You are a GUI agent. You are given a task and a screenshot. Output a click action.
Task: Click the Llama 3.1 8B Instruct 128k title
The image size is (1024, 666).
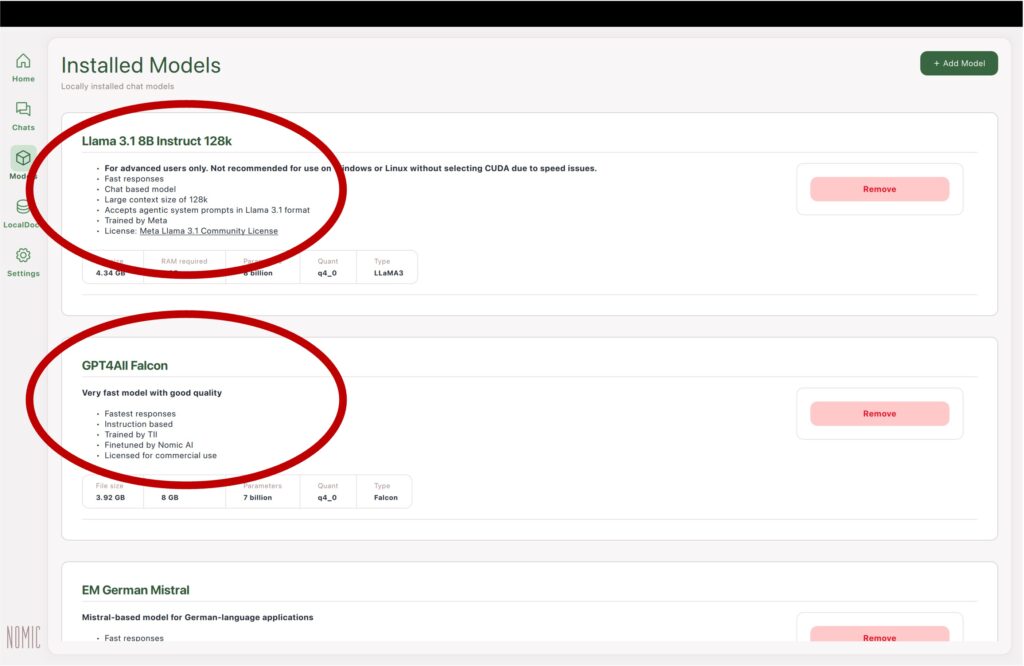pos(157,141)
